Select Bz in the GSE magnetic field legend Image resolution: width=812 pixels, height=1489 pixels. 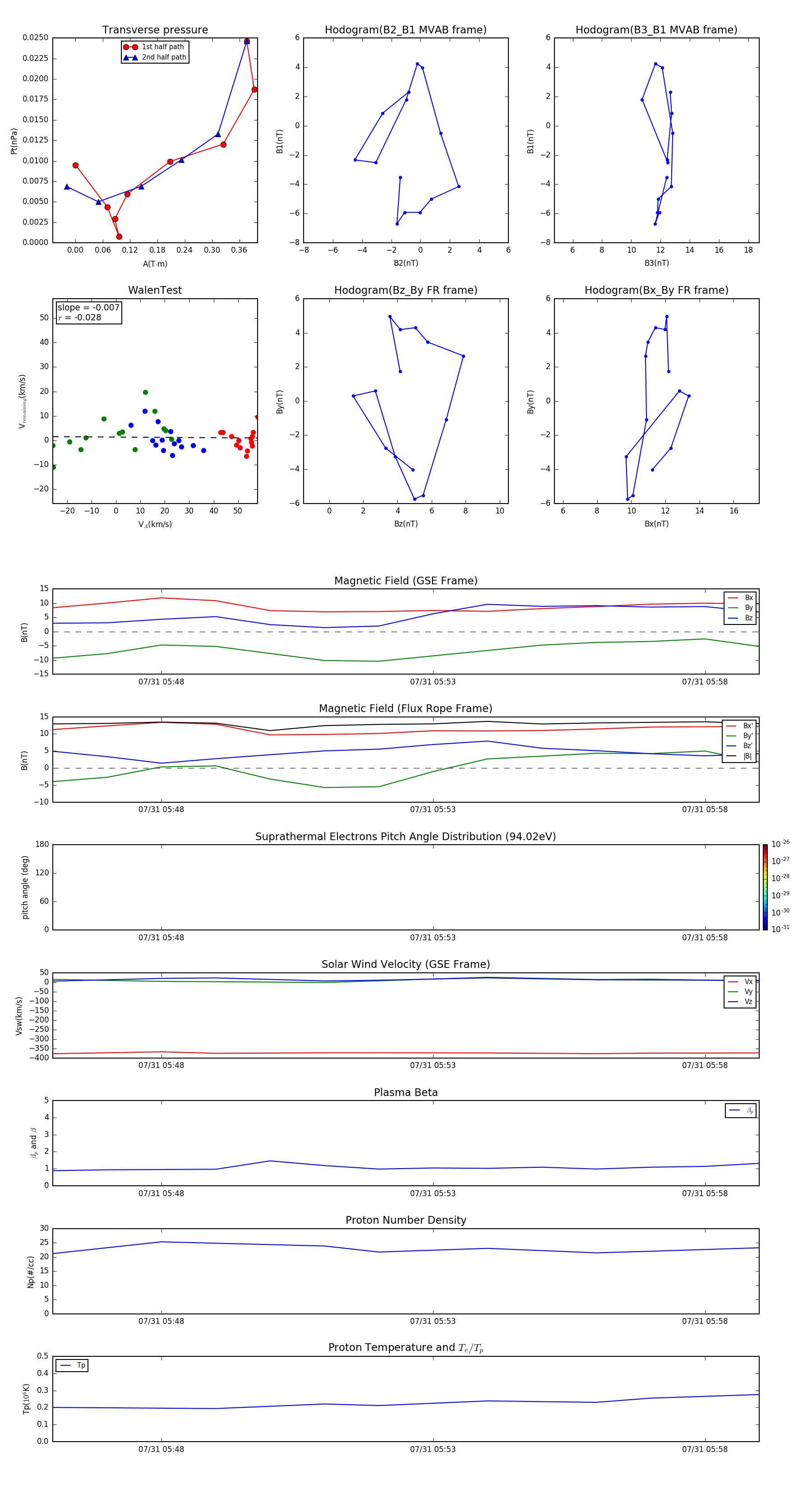(741, 618)
